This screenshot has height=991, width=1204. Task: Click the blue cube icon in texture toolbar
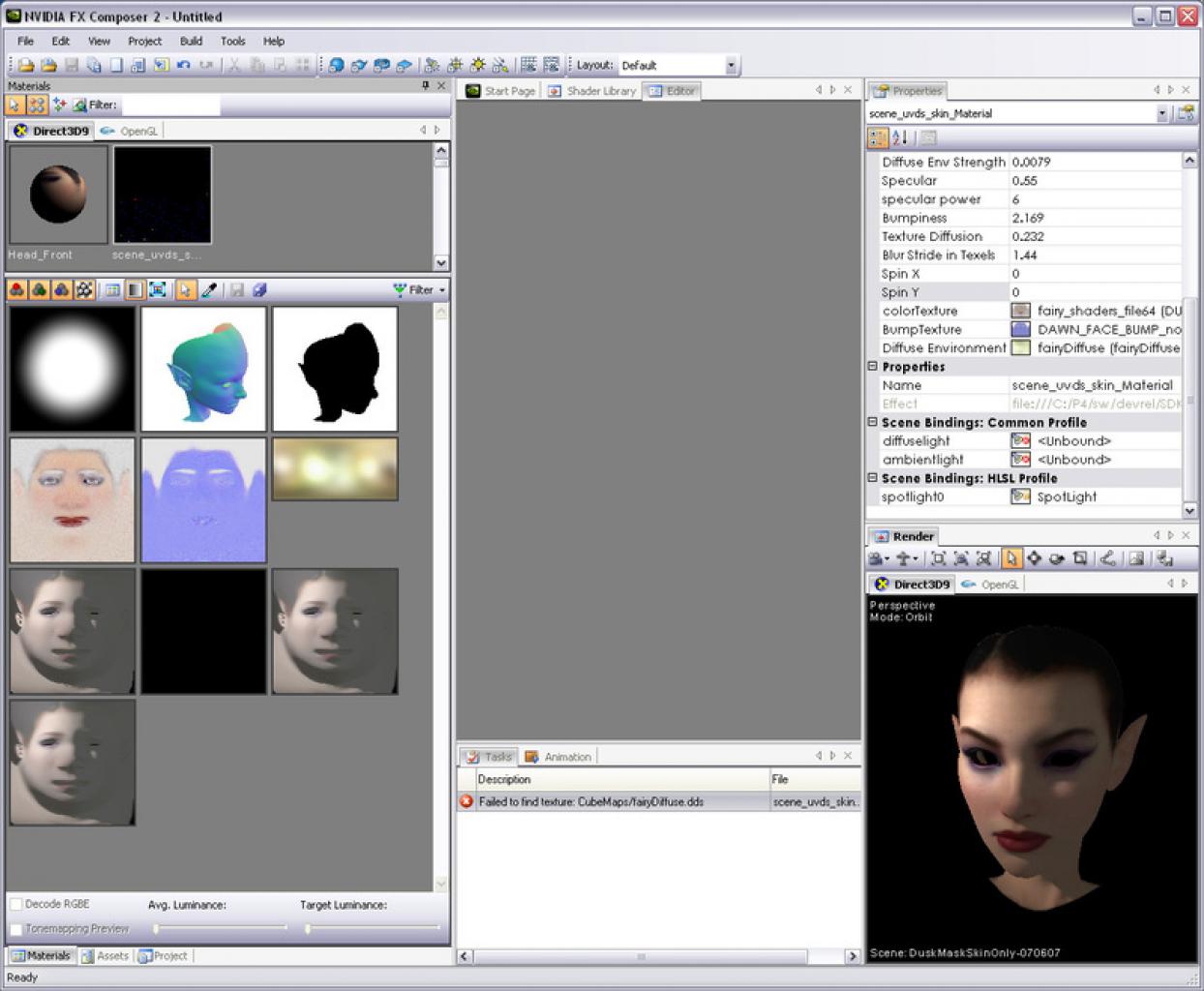[259, 289]
